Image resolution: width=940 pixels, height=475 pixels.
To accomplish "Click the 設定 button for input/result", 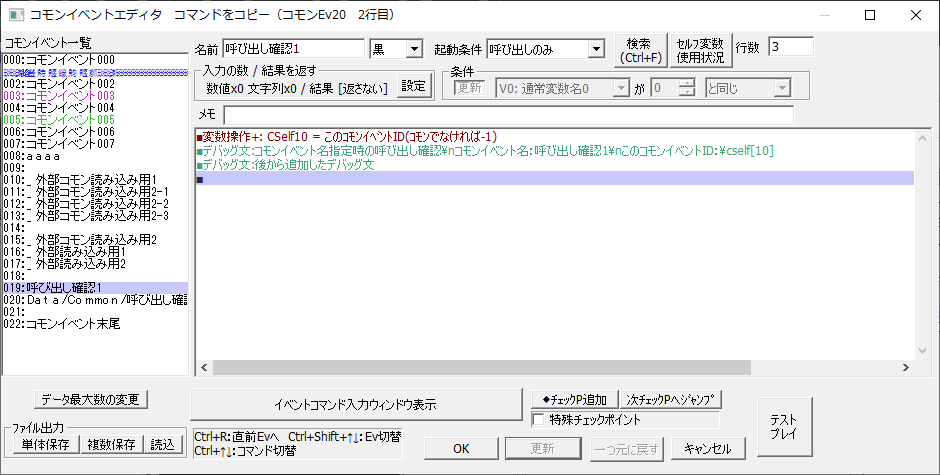I will [414, 86].
